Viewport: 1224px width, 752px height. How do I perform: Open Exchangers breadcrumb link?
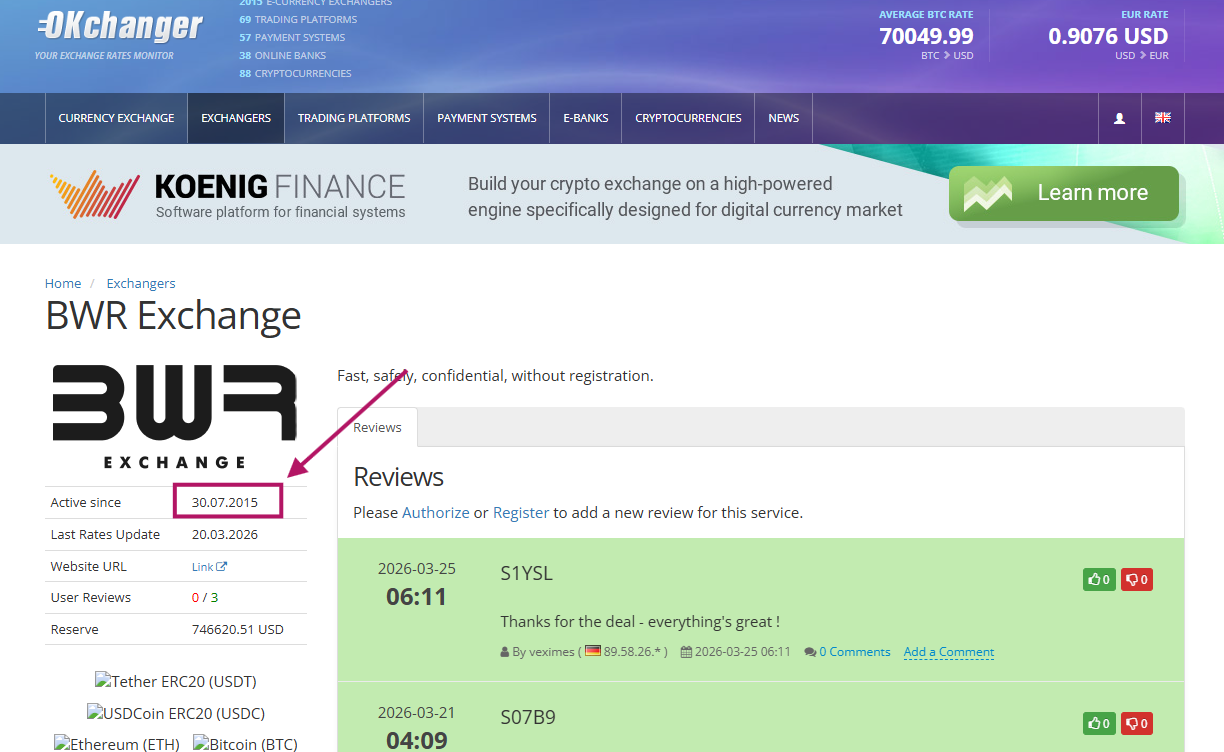pos(141,283)
